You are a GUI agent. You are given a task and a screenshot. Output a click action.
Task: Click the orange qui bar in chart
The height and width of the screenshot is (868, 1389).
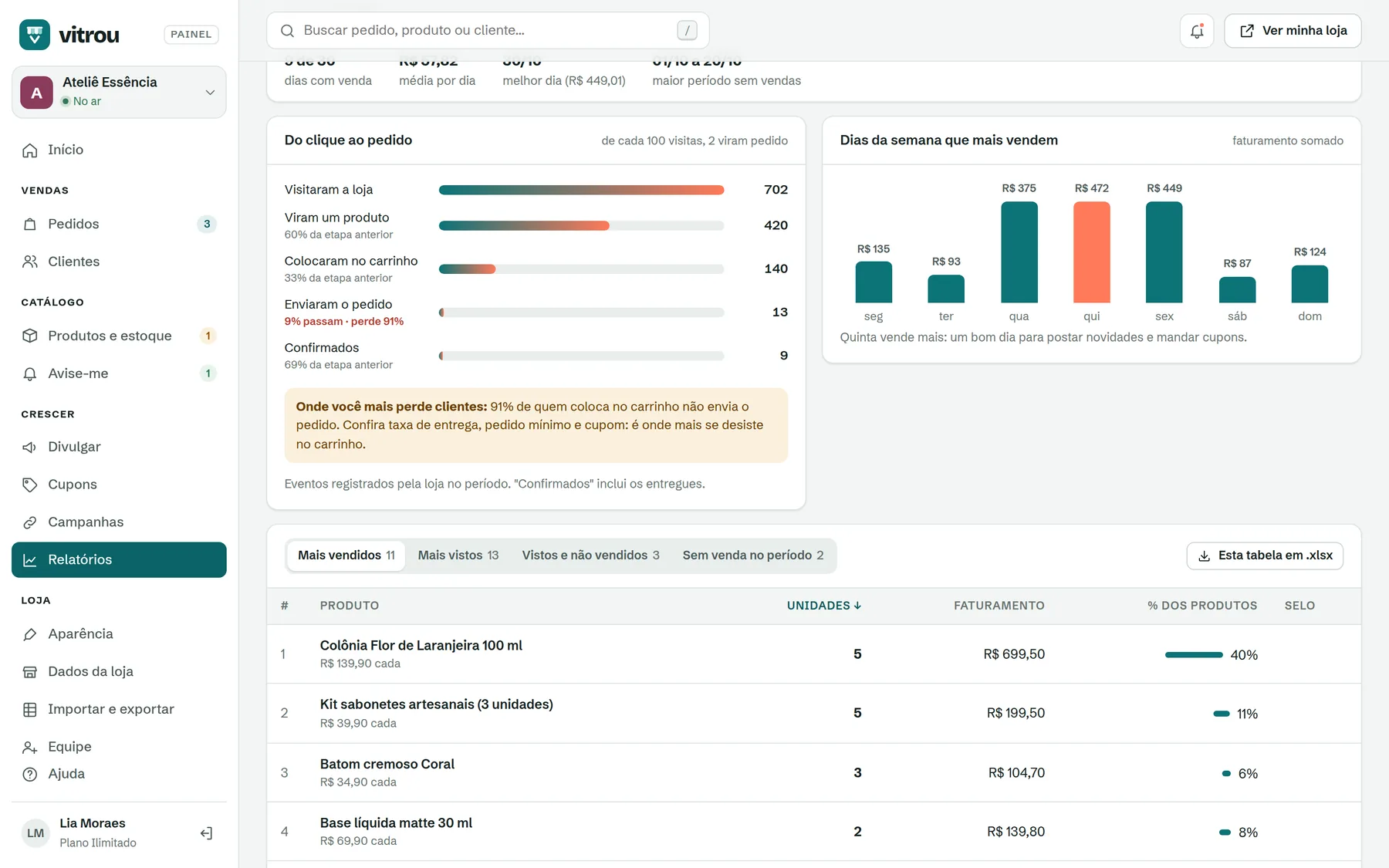(x=1091, y=252)
